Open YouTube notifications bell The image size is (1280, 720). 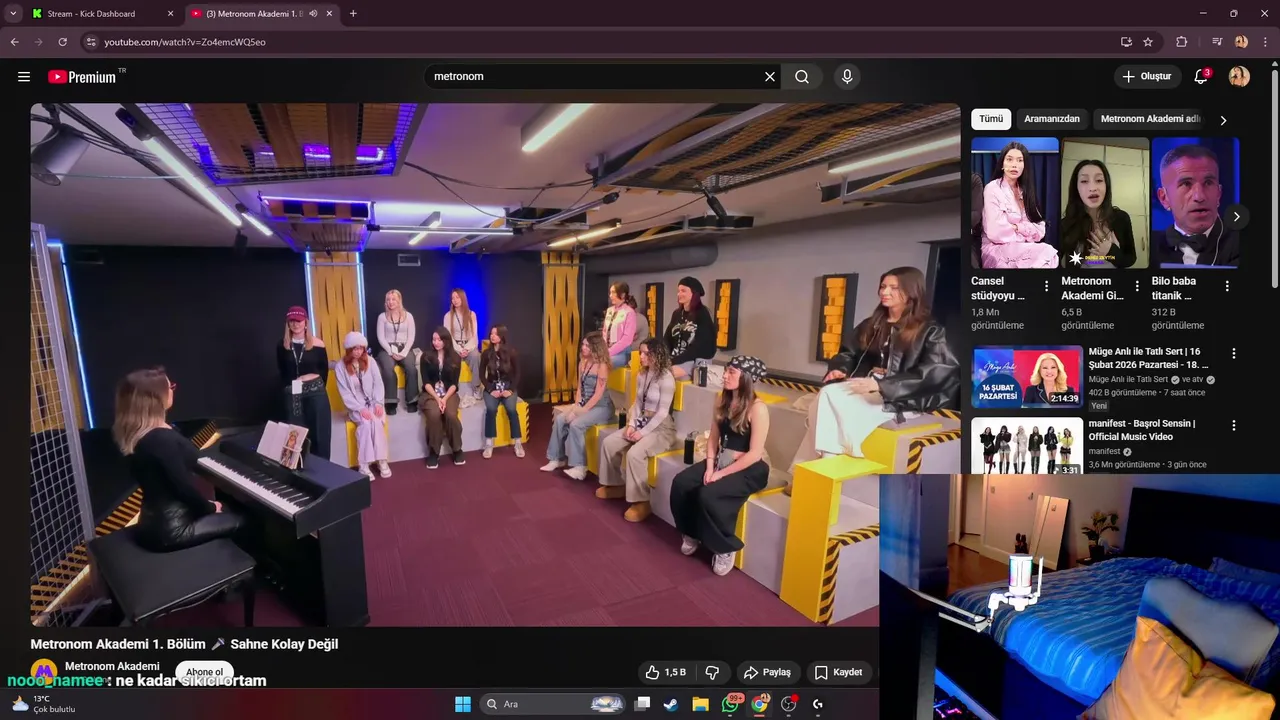(1201, 77)
